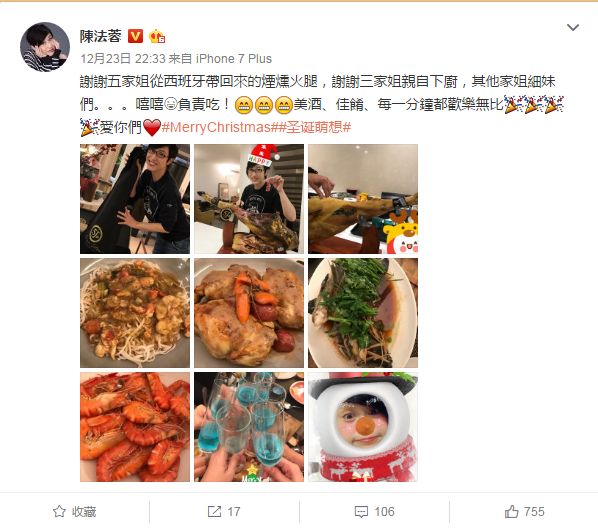Click the star 收藏 favorite button
598x529 pixels.
[x=74, y=511]
